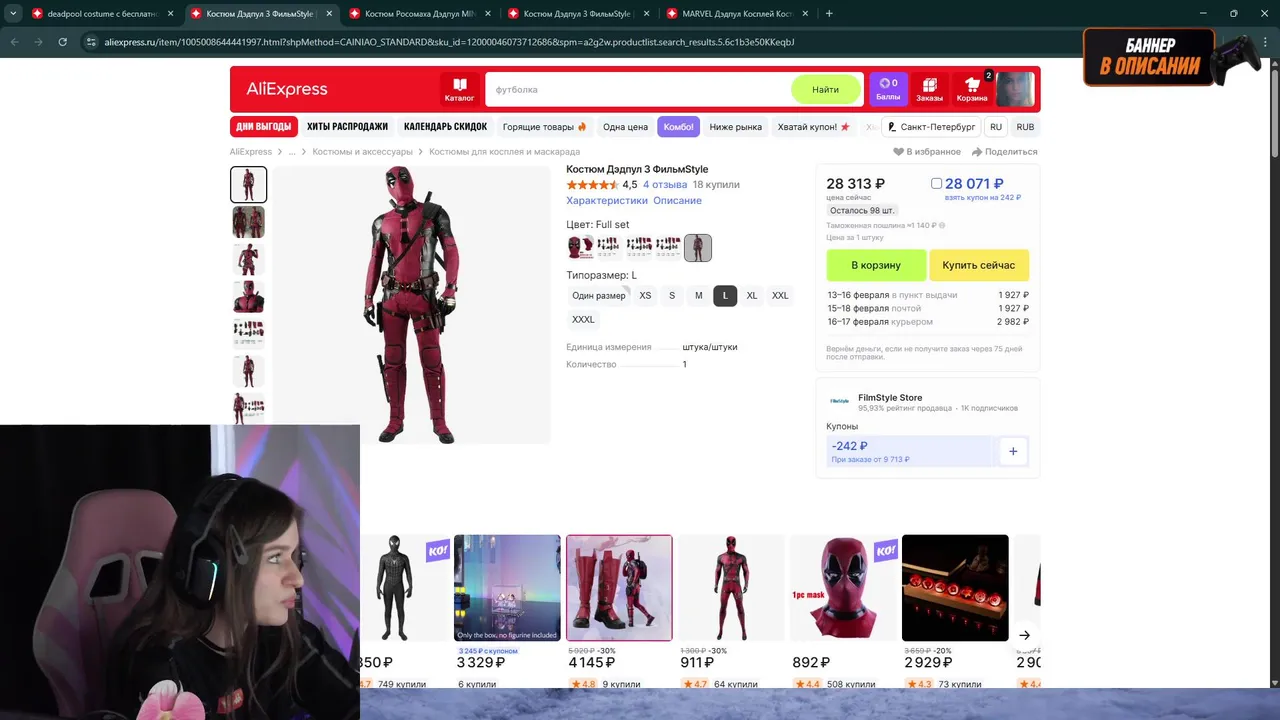Open the browser tab search dropdown
The width and height of the screenshot is (1280, 720).
pyautogui.click(x=13, y=14)
